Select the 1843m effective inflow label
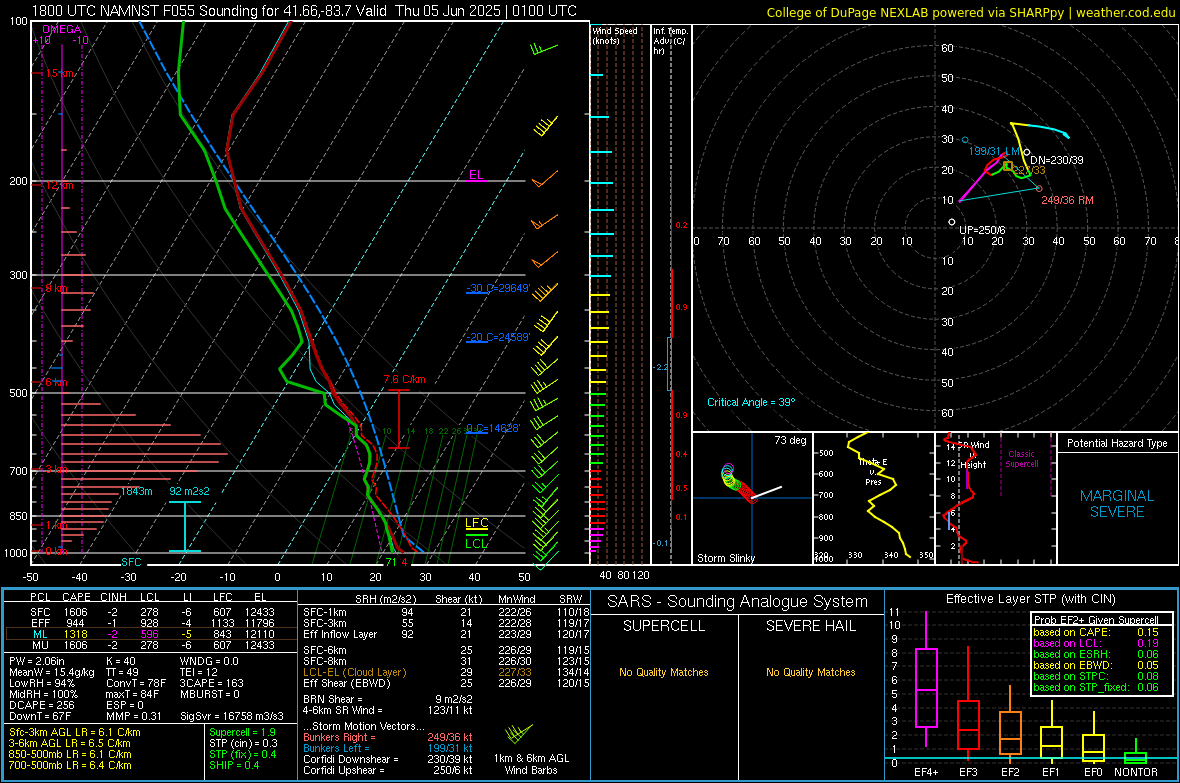The height and width of the screenshot is (783, 1180). pos(136,491)
